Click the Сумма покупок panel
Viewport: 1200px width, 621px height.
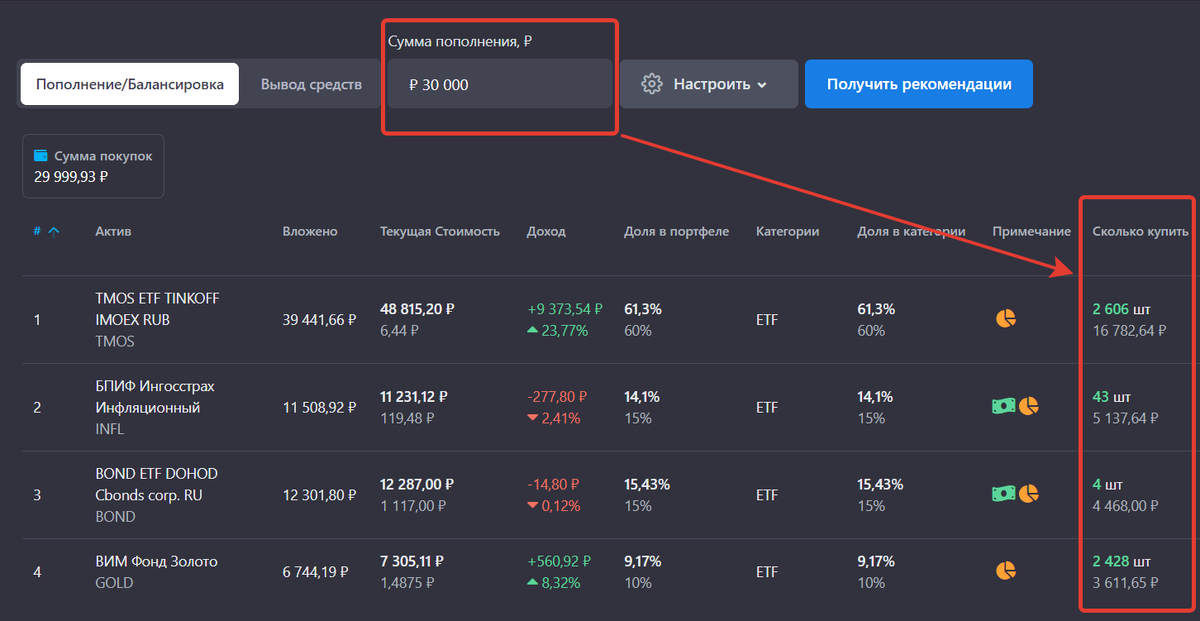pos(93,166)
